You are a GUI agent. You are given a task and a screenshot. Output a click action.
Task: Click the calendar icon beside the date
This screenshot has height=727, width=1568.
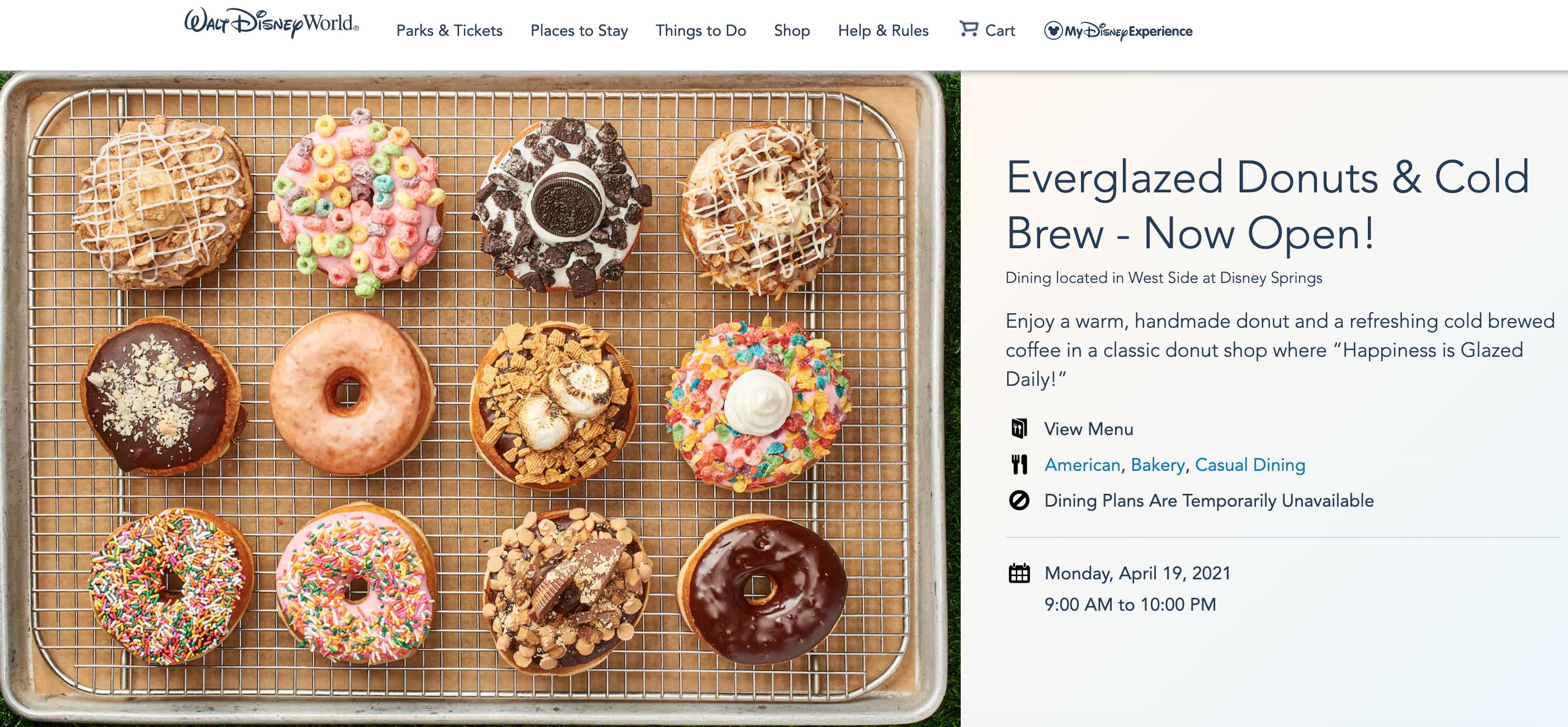[1019, 573]
